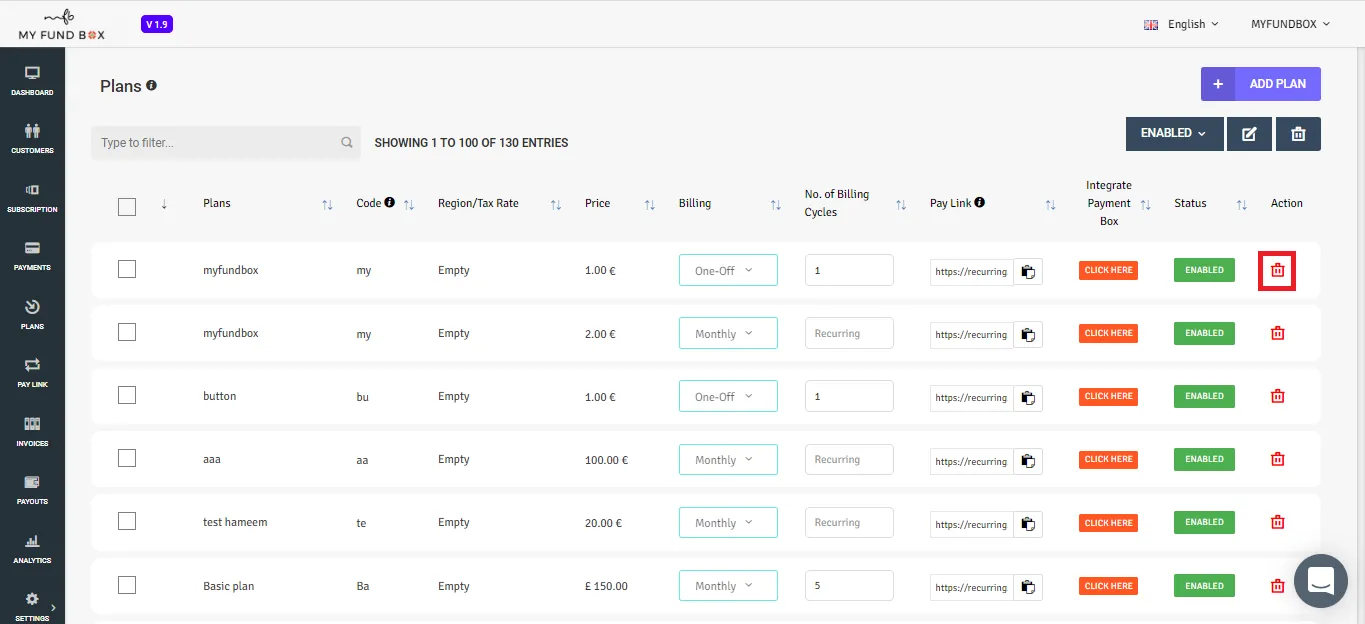Open the chat support widget
The height and width of the screenshot is (624, 1365).
[1321, 580]
